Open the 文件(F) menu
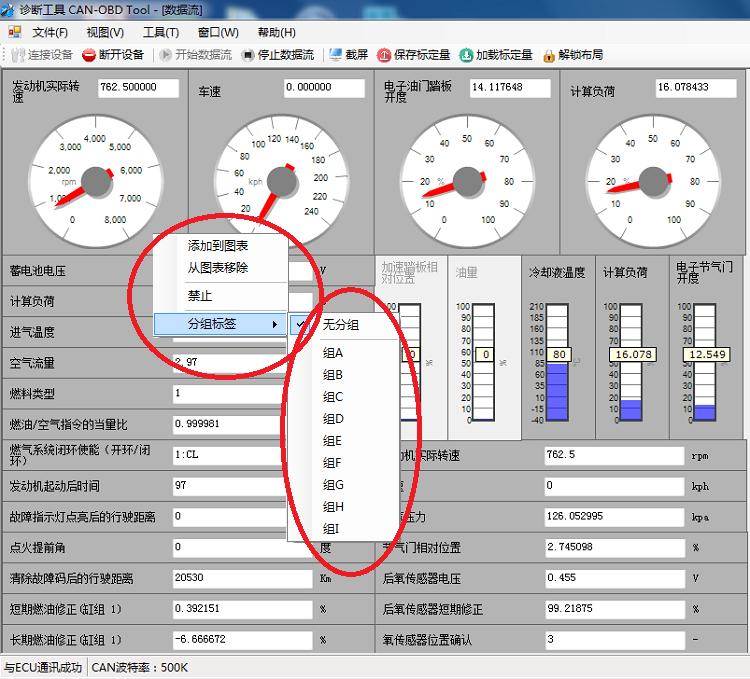The height and width of the screenshot is (679, 750). click(x=50, y=32)
